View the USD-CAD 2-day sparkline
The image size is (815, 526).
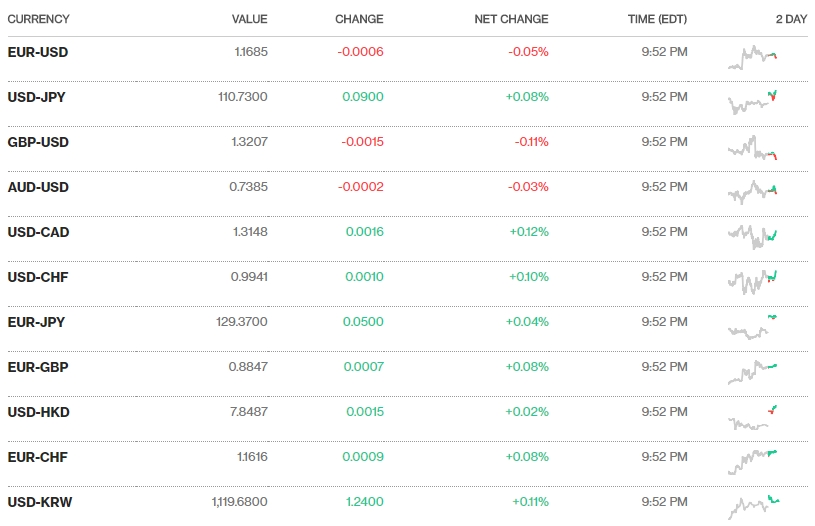[753, 237]
